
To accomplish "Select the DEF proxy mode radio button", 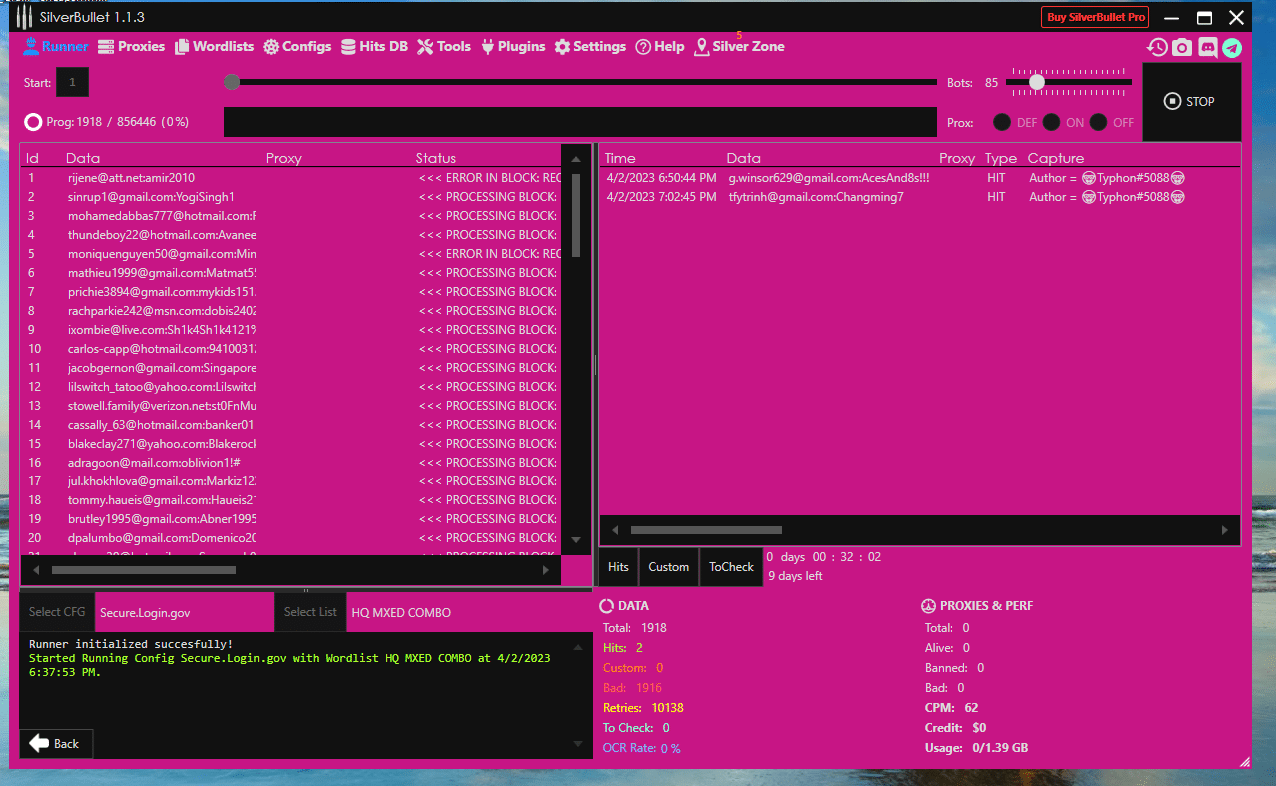I will point(1002,122).
